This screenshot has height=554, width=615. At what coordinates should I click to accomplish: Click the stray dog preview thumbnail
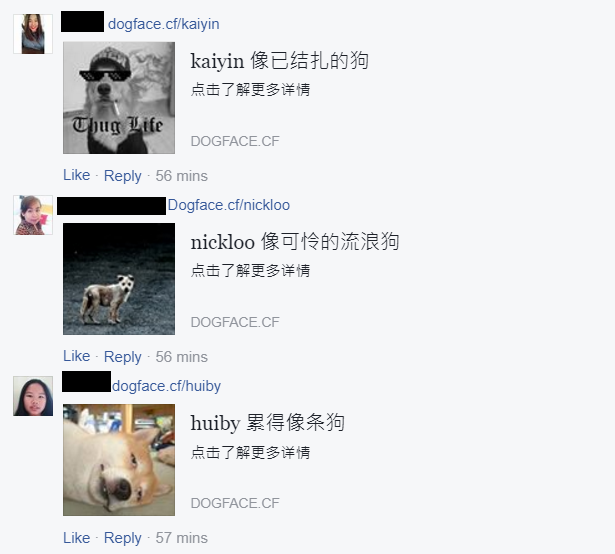119,279
